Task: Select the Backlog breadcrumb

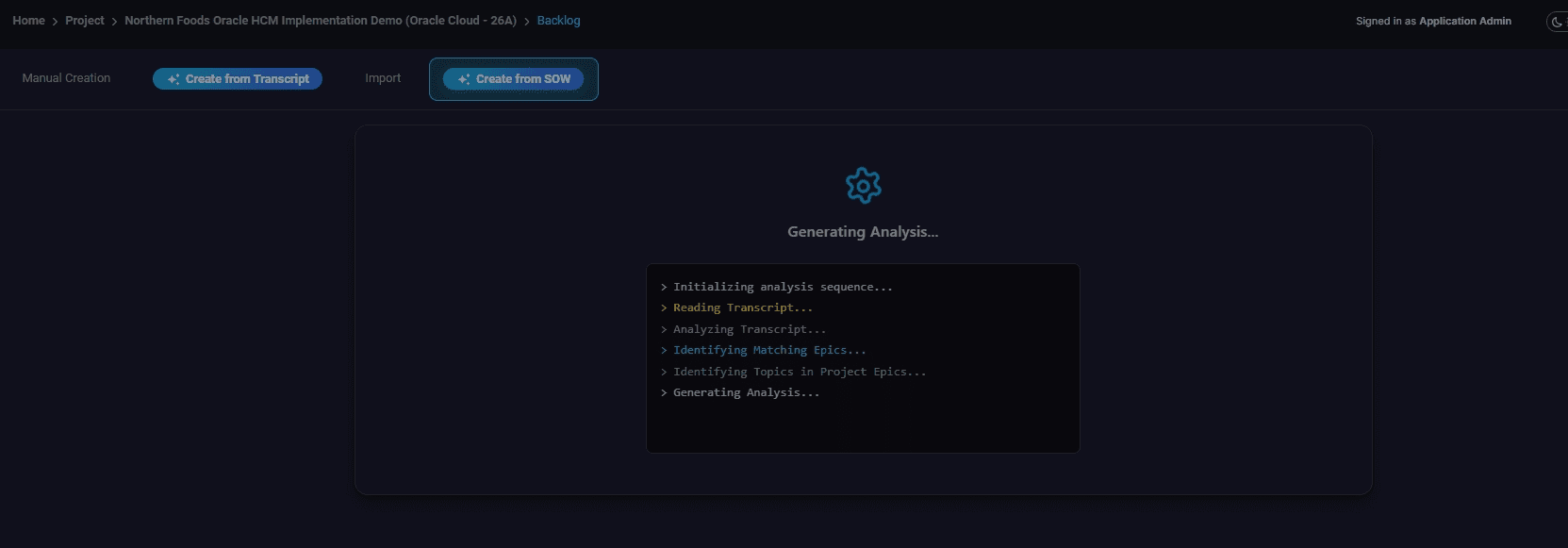Action: (x=558, y=21)
